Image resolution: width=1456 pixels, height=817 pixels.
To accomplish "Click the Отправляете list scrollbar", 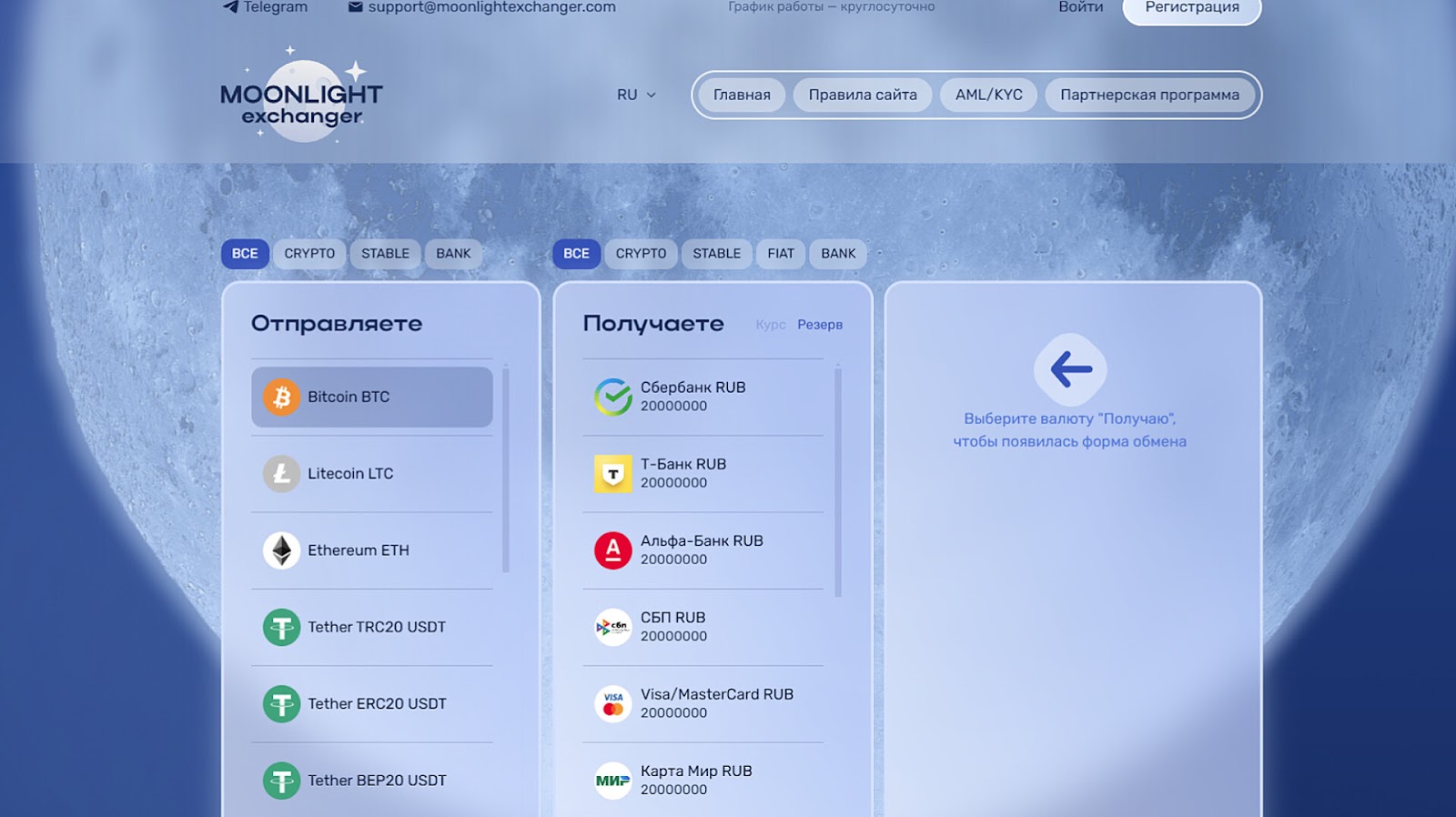I will pyautogui.click(x=506, y=469).
